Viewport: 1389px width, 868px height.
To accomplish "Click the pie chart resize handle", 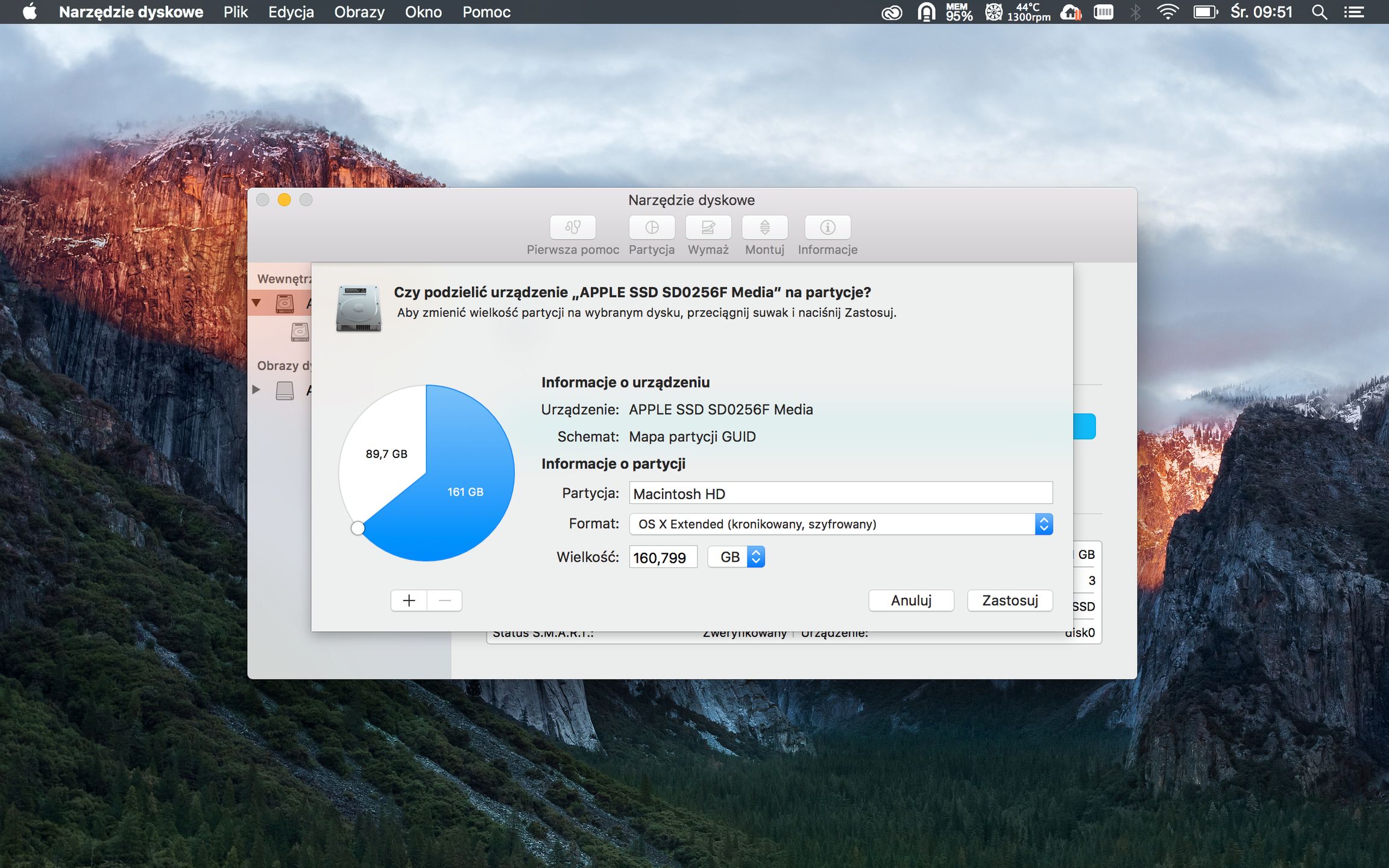I will 357,528.
